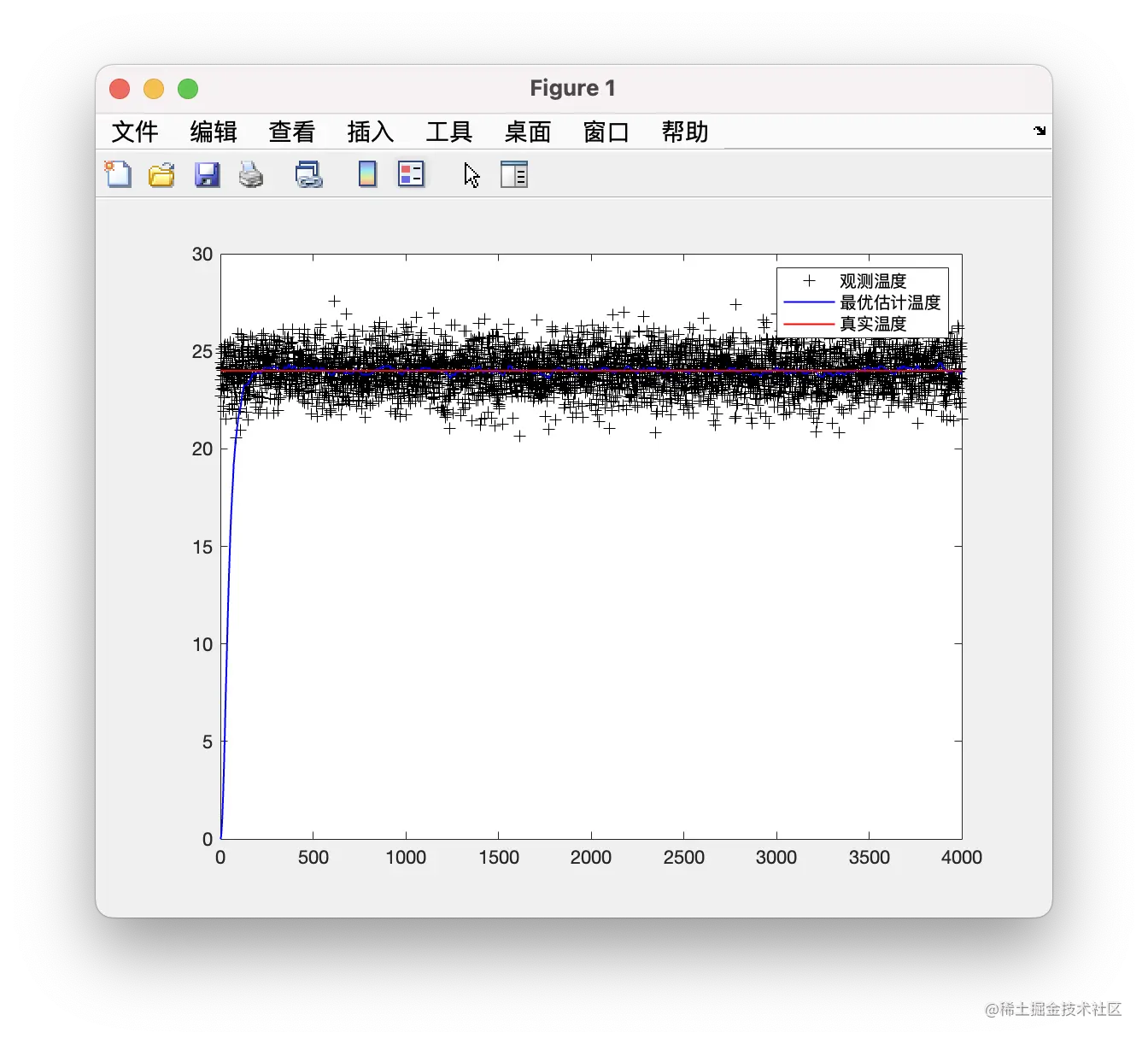This screenshot has width=1148, height=1044.
Task: Insert a colorbar into the plot
Action: [x=366, y=174]
